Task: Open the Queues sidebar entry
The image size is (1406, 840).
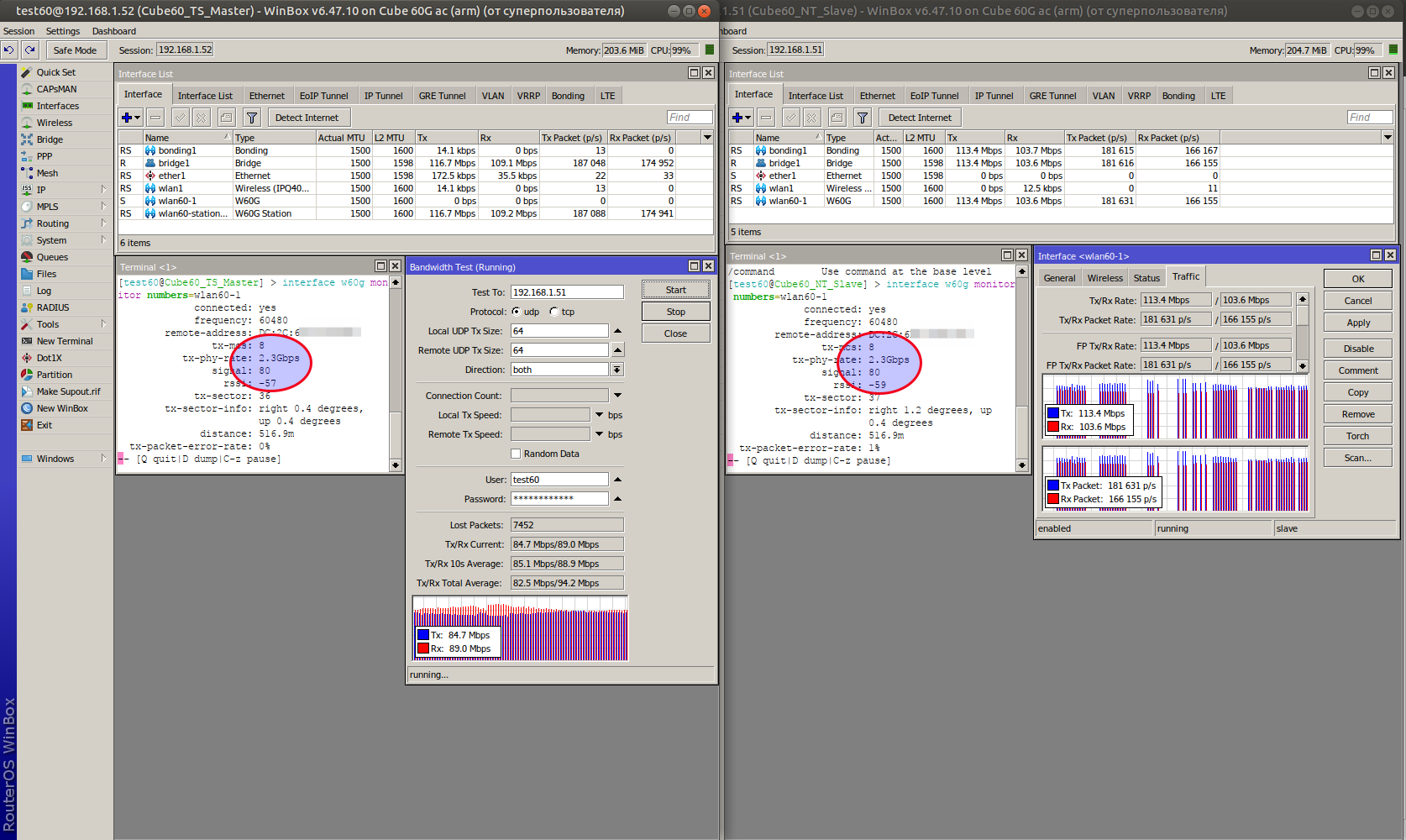Action: pos(52,257)
